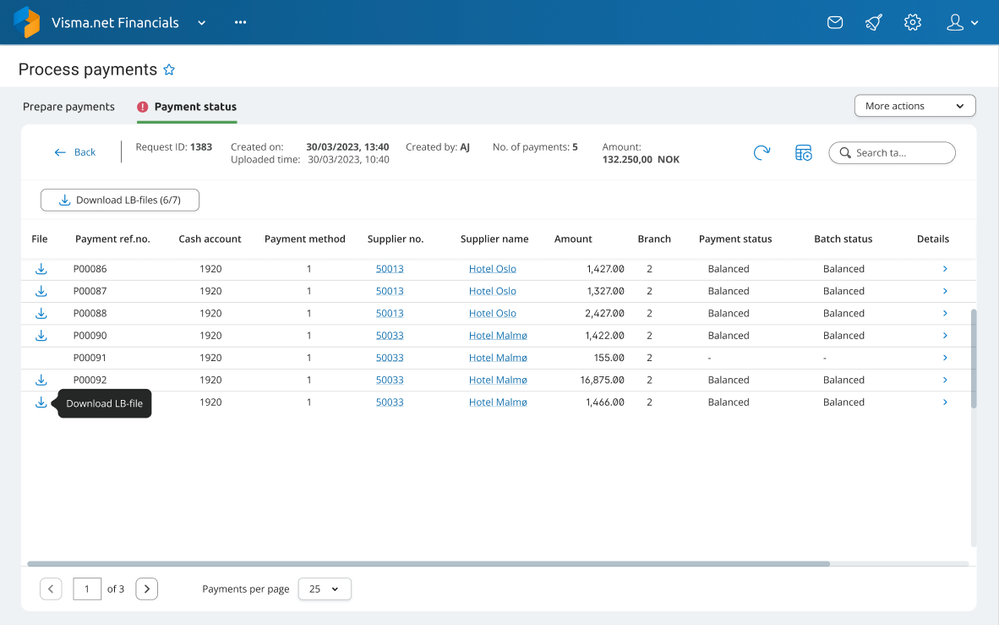Add Process payments to favorites star
The width and height of the screenshot is (999, 625).
click(x=169, y=69)
